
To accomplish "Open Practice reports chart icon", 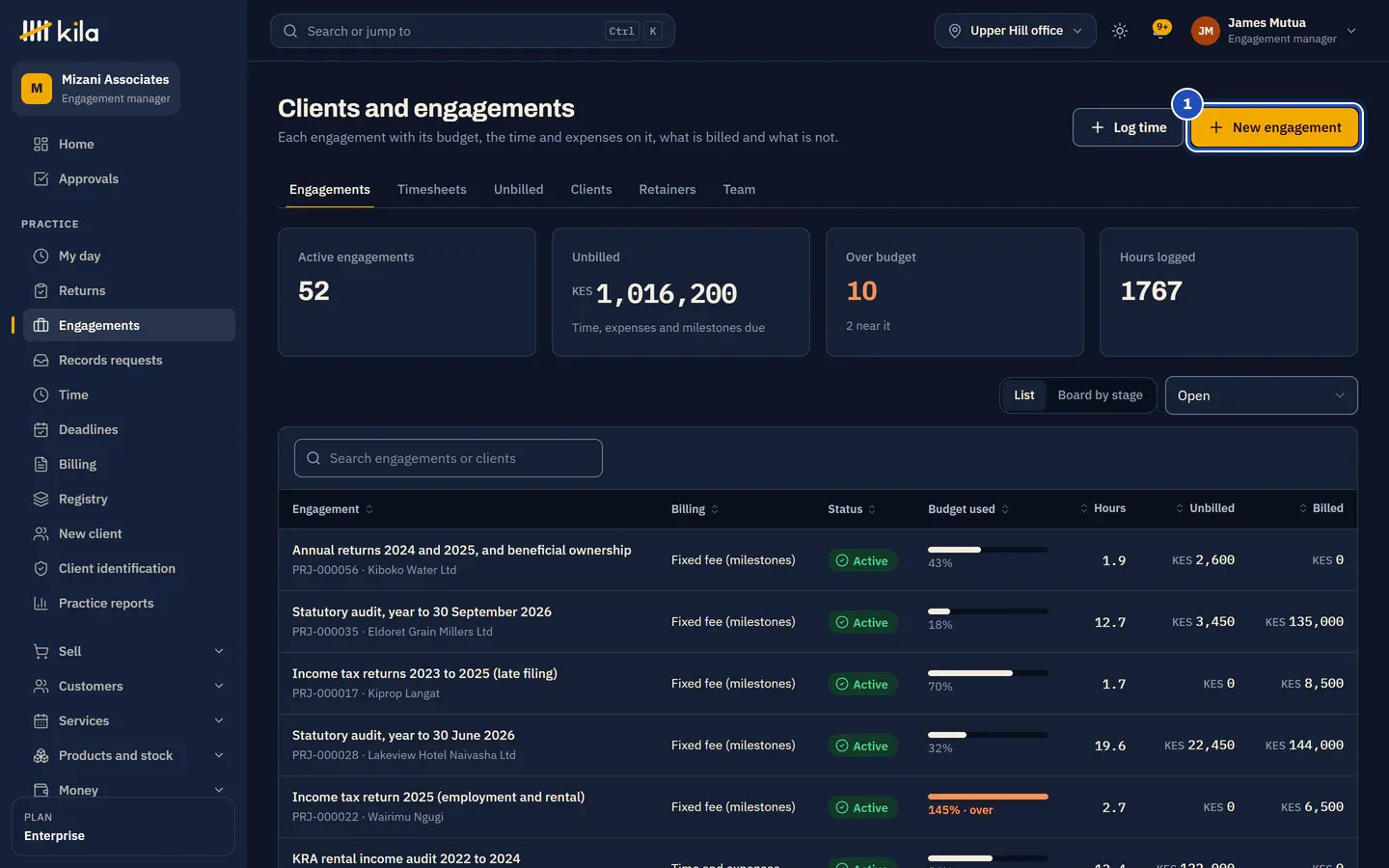I will pyautogui.click(x=41, y=603).
